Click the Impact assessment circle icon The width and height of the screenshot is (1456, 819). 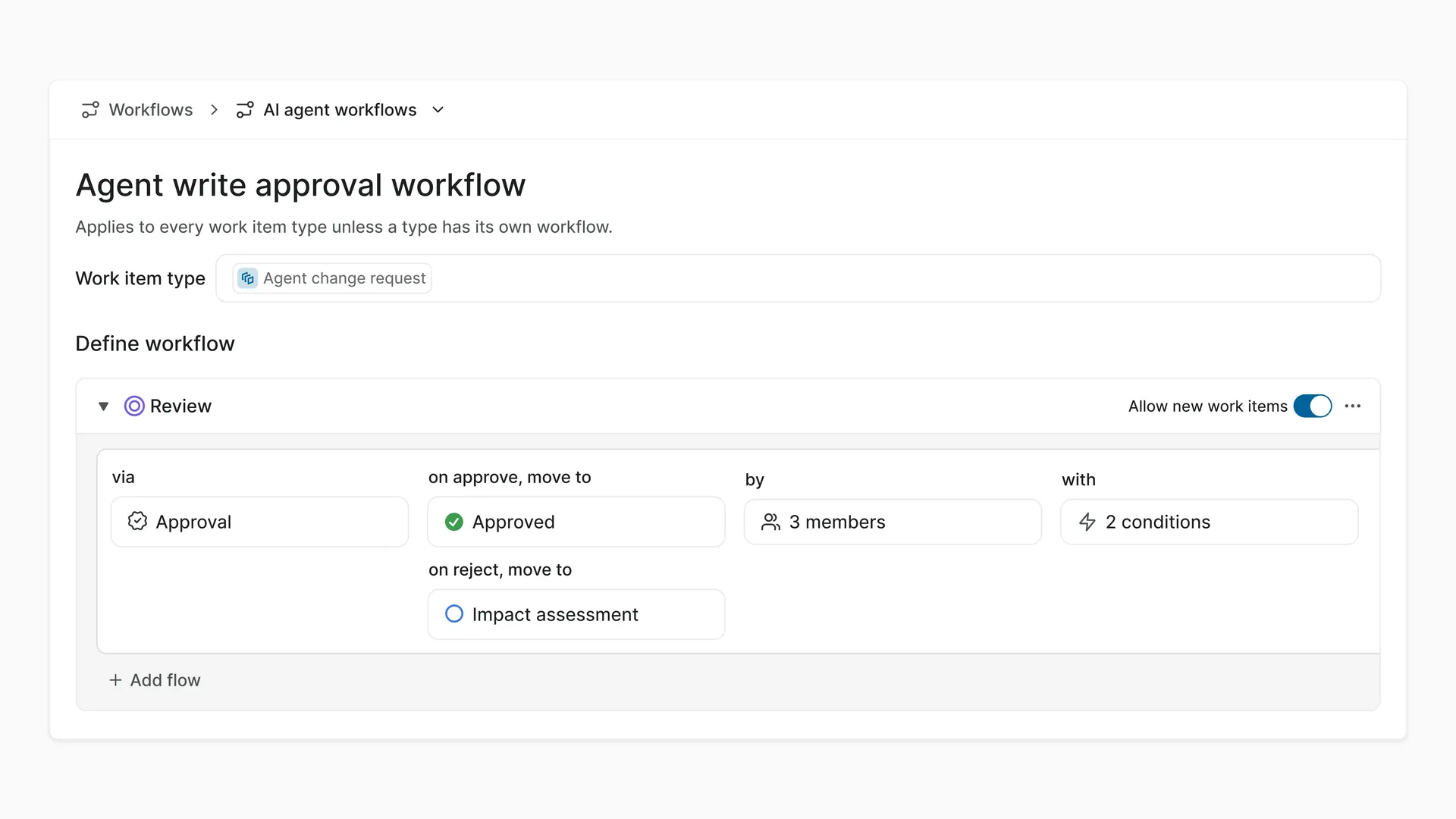454,613
